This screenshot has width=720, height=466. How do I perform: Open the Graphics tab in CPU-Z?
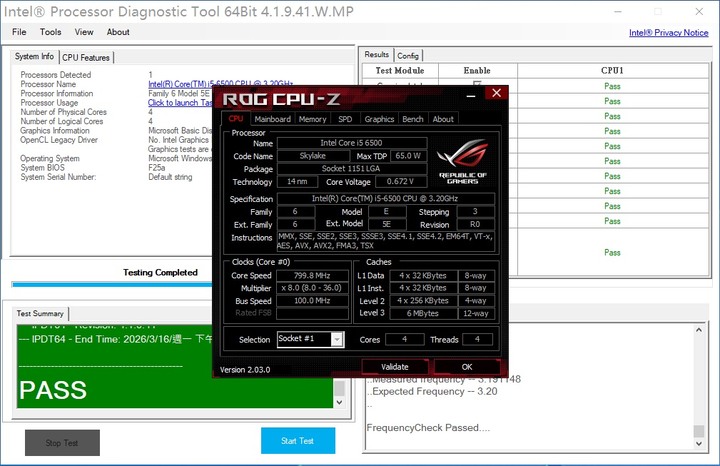pos(379,119)
